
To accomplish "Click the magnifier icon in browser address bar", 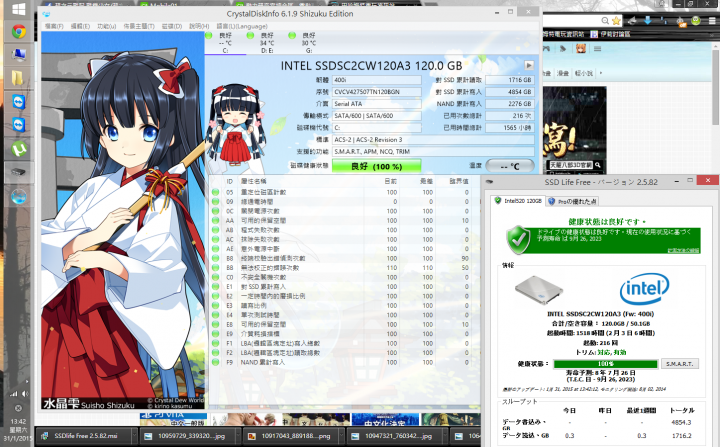I will 605,20.
